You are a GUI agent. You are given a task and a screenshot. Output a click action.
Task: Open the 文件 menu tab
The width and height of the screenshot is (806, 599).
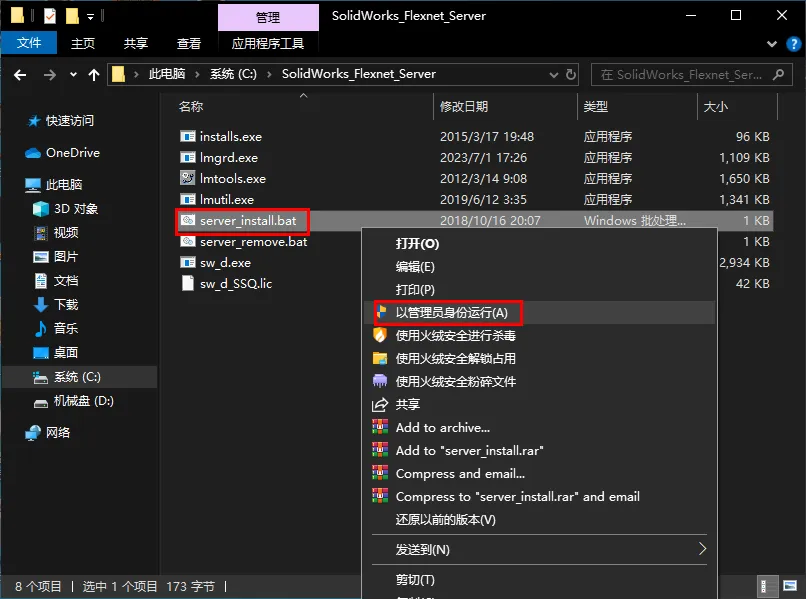point(29,43)
